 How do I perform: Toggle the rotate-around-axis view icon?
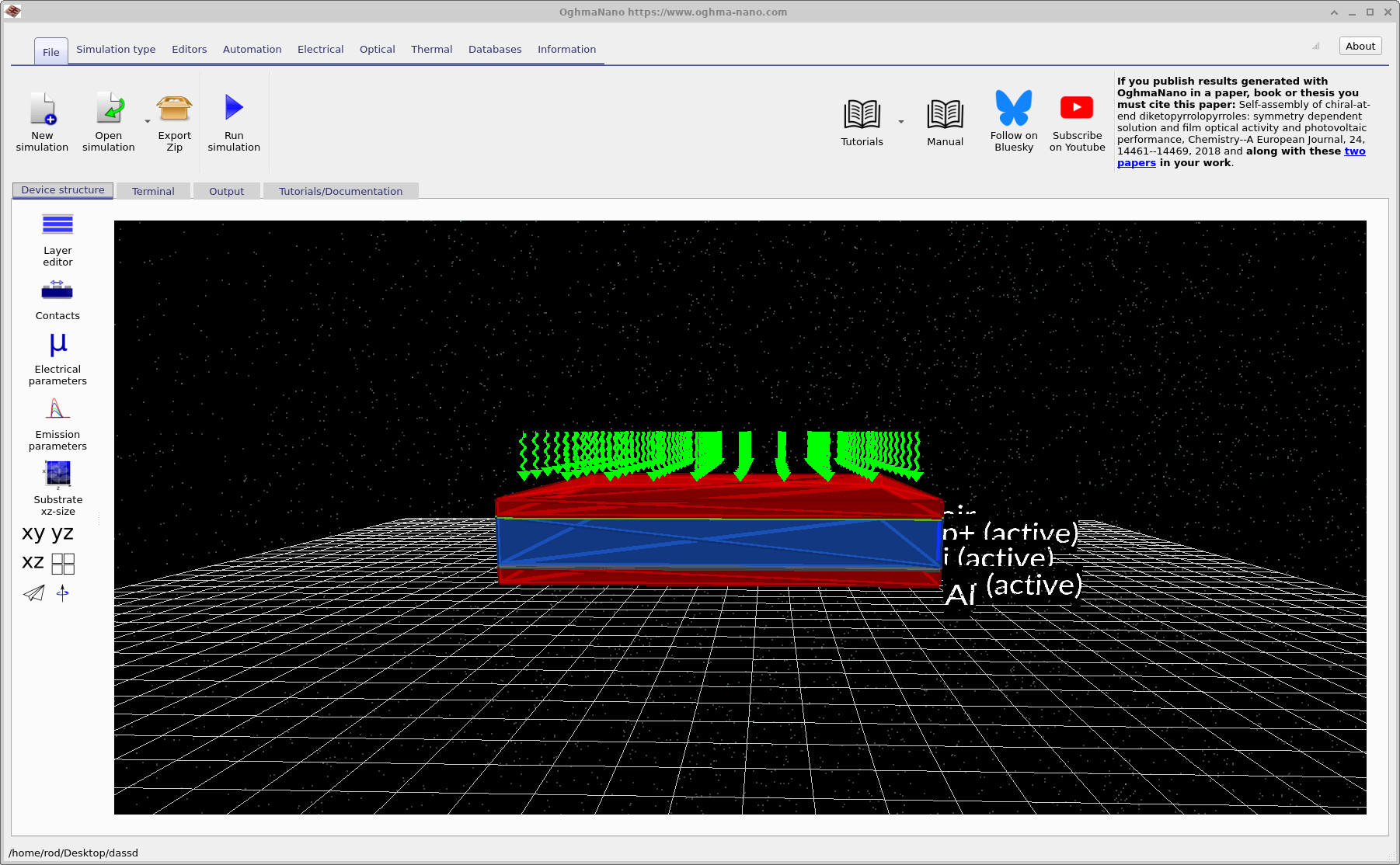(x=63, y=594)
